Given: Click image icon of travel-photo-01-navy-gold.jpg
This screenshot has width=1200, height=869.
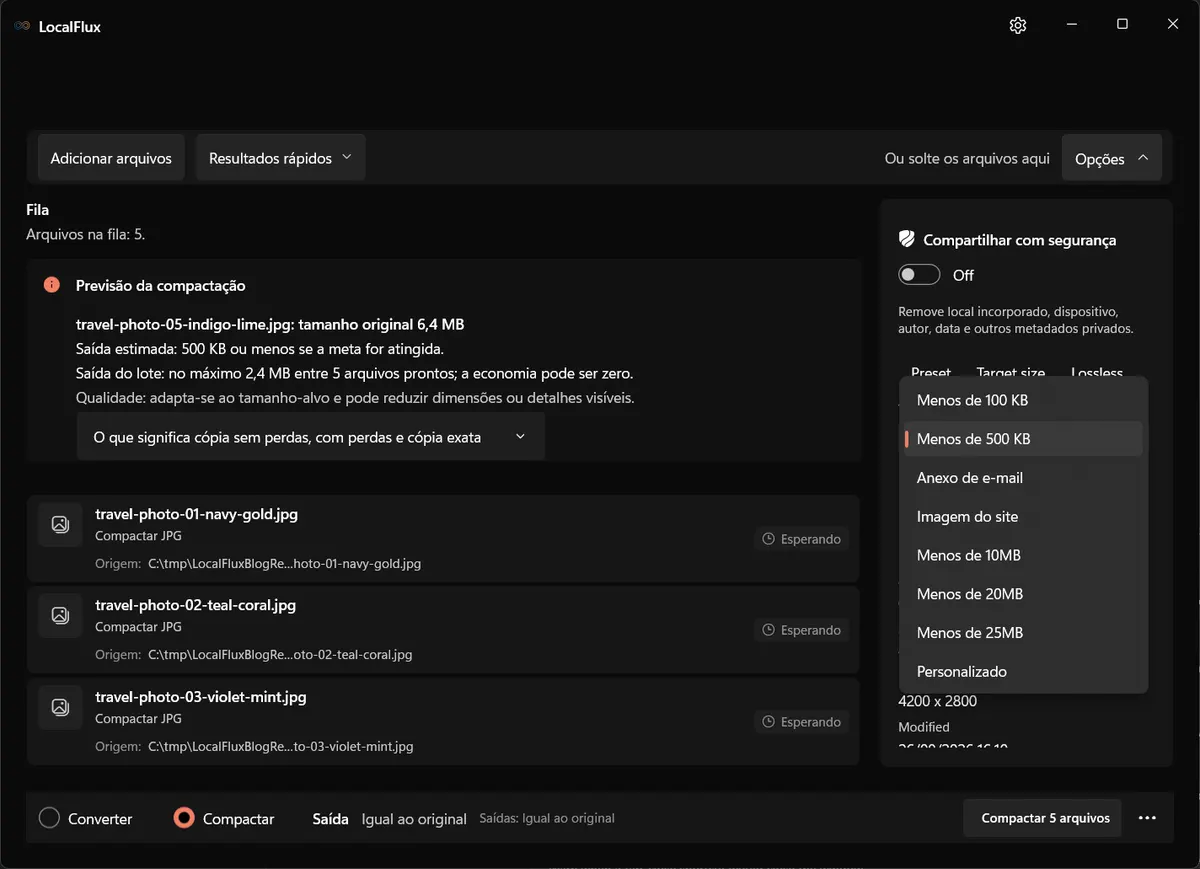Looking at the screenshot, I should (x=60, y=524).
